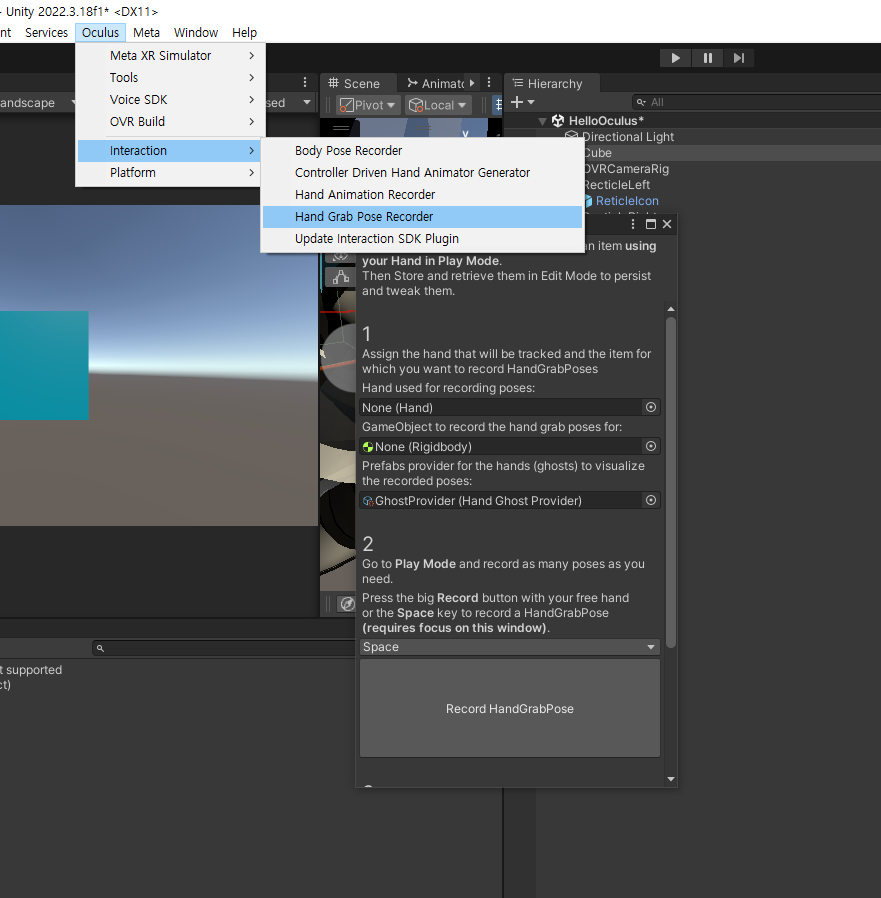The image size is (881, 898).
Task: Switch to the Animator tab
Action: pyautogui.click(x=435, y=84)
